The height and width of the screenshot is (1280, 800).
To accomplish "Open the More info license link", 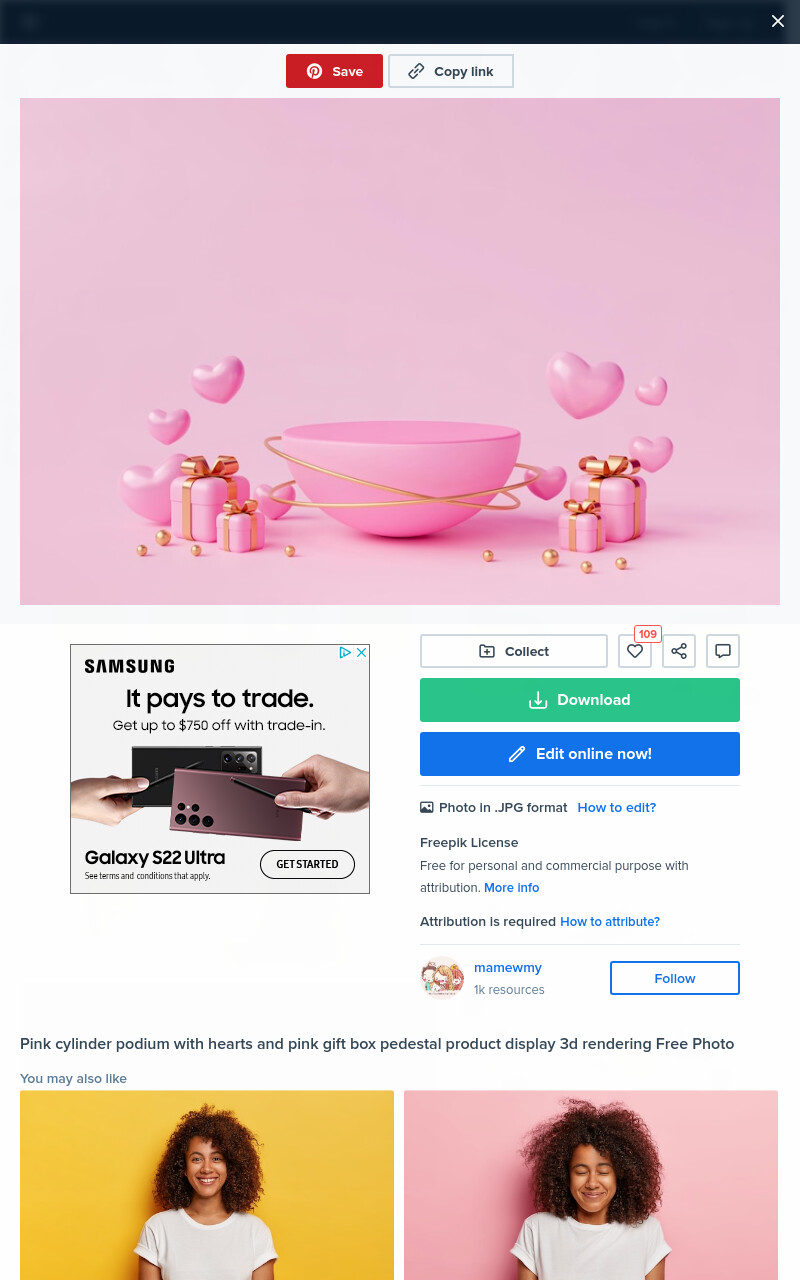I will 512,887.
